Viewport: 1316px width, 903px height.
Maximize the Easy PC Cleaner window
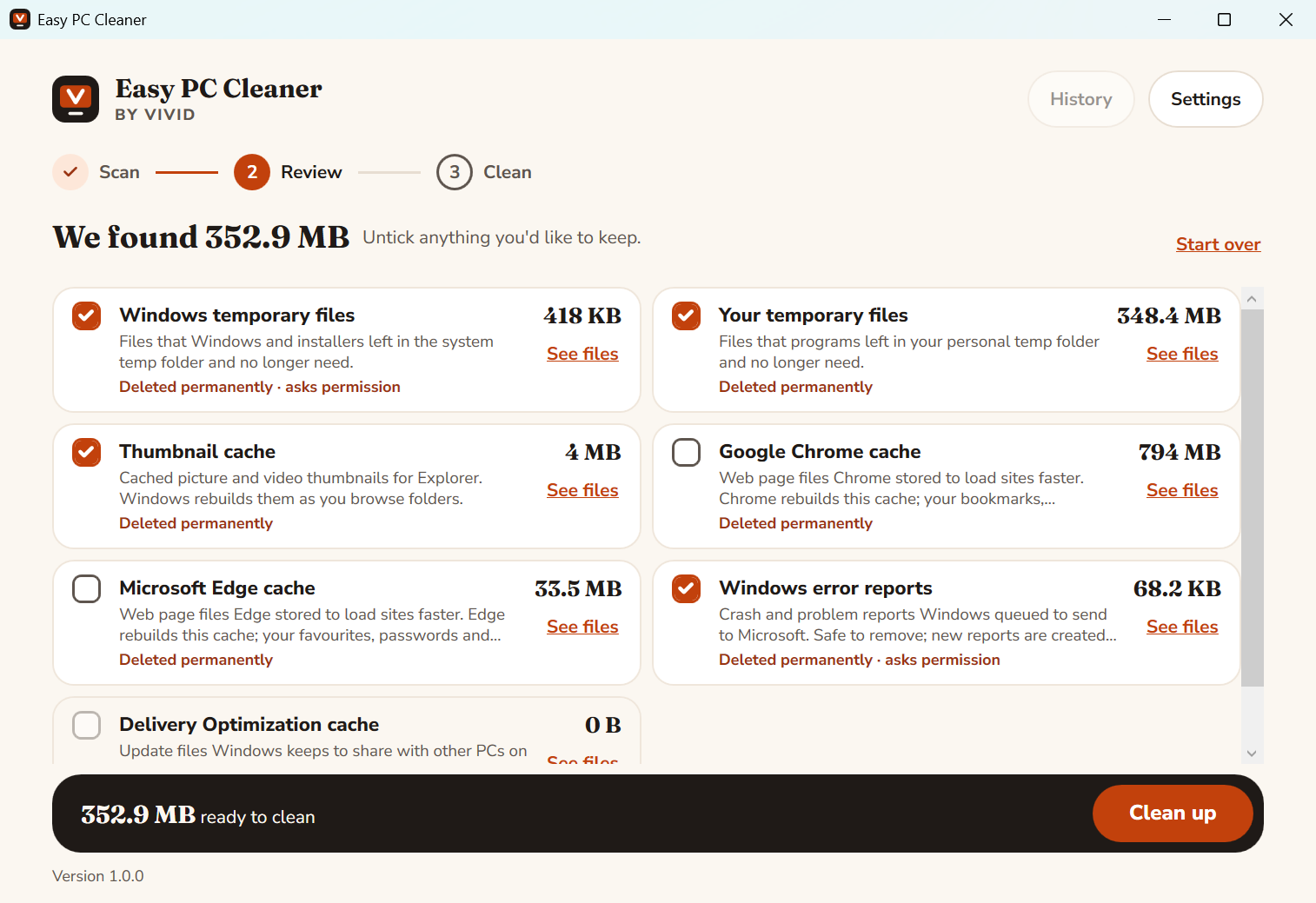pyautogui.click(x=1224, y=19)
